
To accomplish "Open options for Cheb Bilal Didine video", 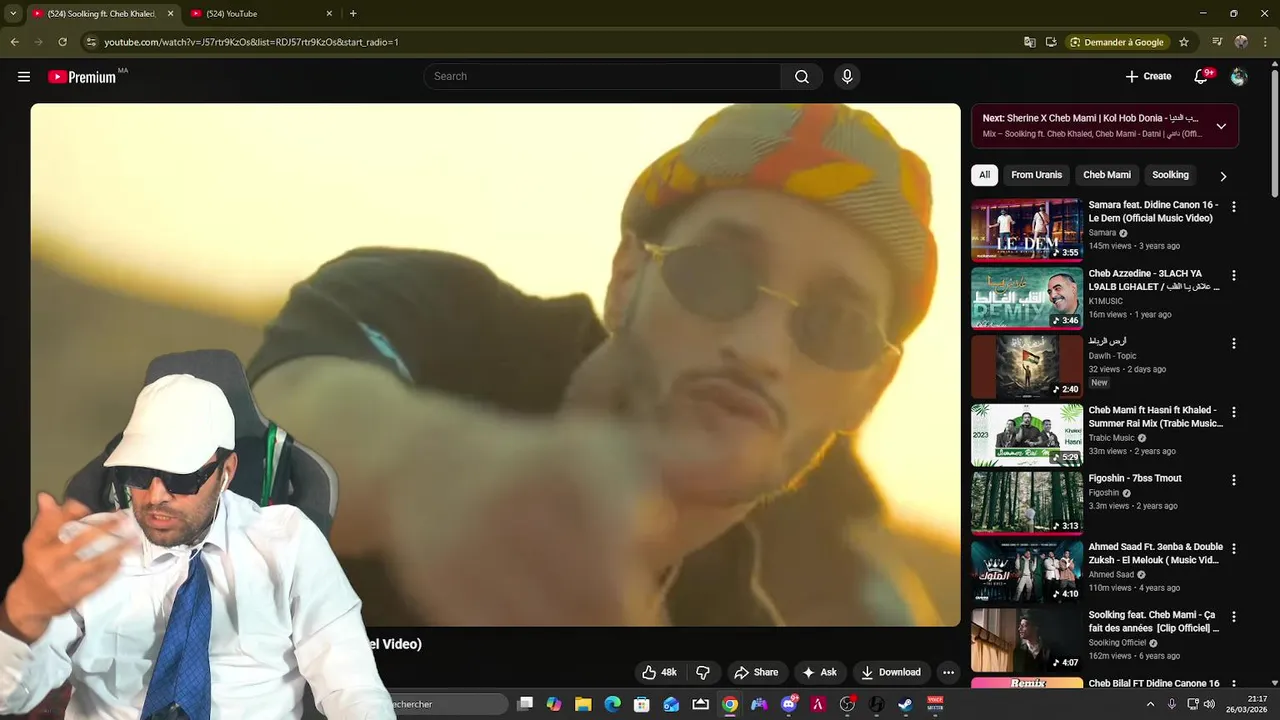I will (x=1233, y=685).
